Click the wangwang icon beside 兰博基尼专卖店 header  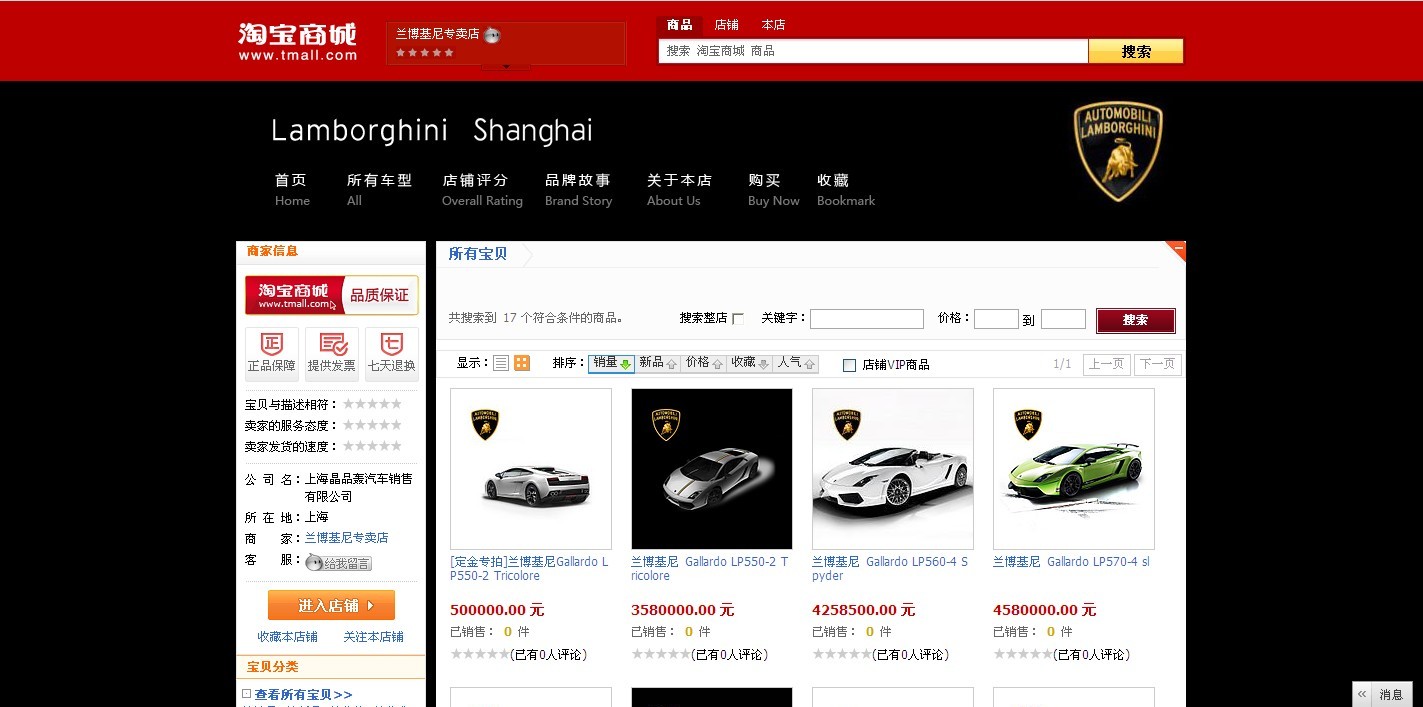(x=492, y=35)
